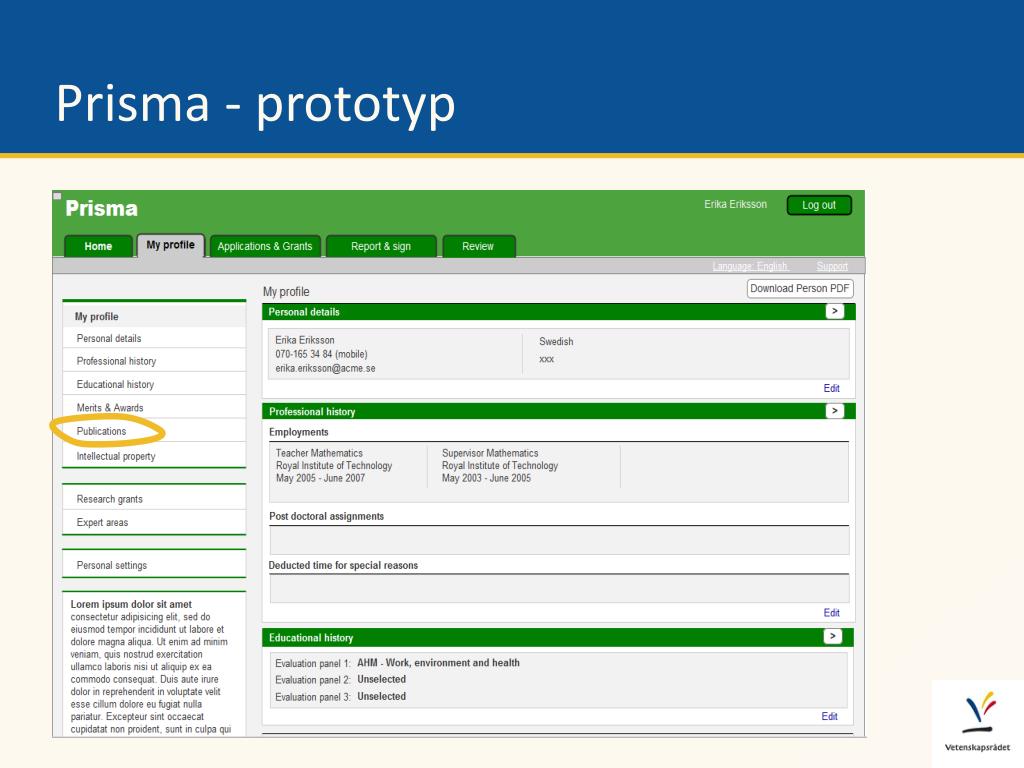Open the Home tab
This screenshot has height=768, width=1024.
pyautogui.click(x=98, y=246)
